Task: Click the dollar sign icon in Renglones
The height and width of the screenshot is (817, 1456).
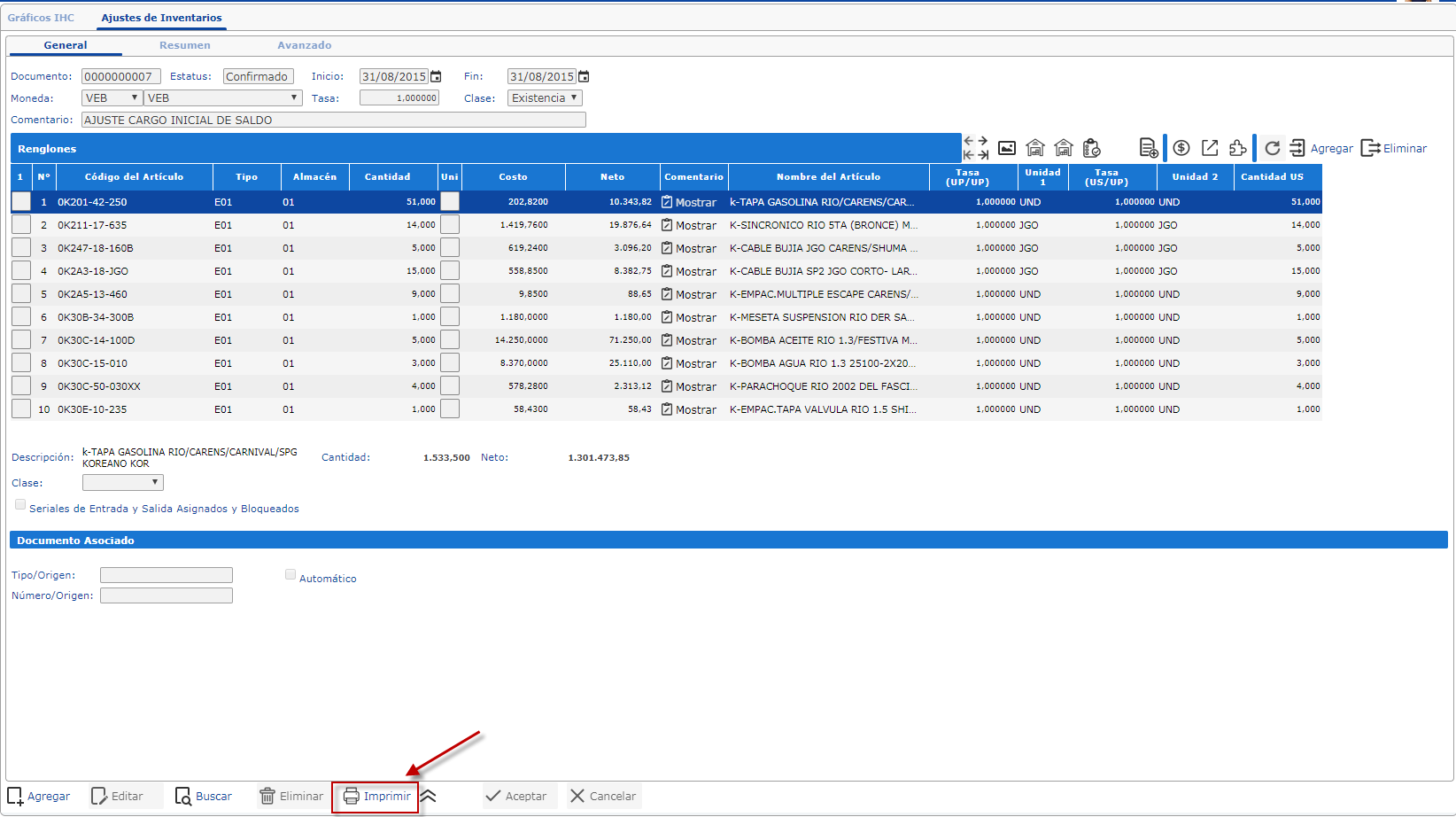Action: coord(1181,148)
